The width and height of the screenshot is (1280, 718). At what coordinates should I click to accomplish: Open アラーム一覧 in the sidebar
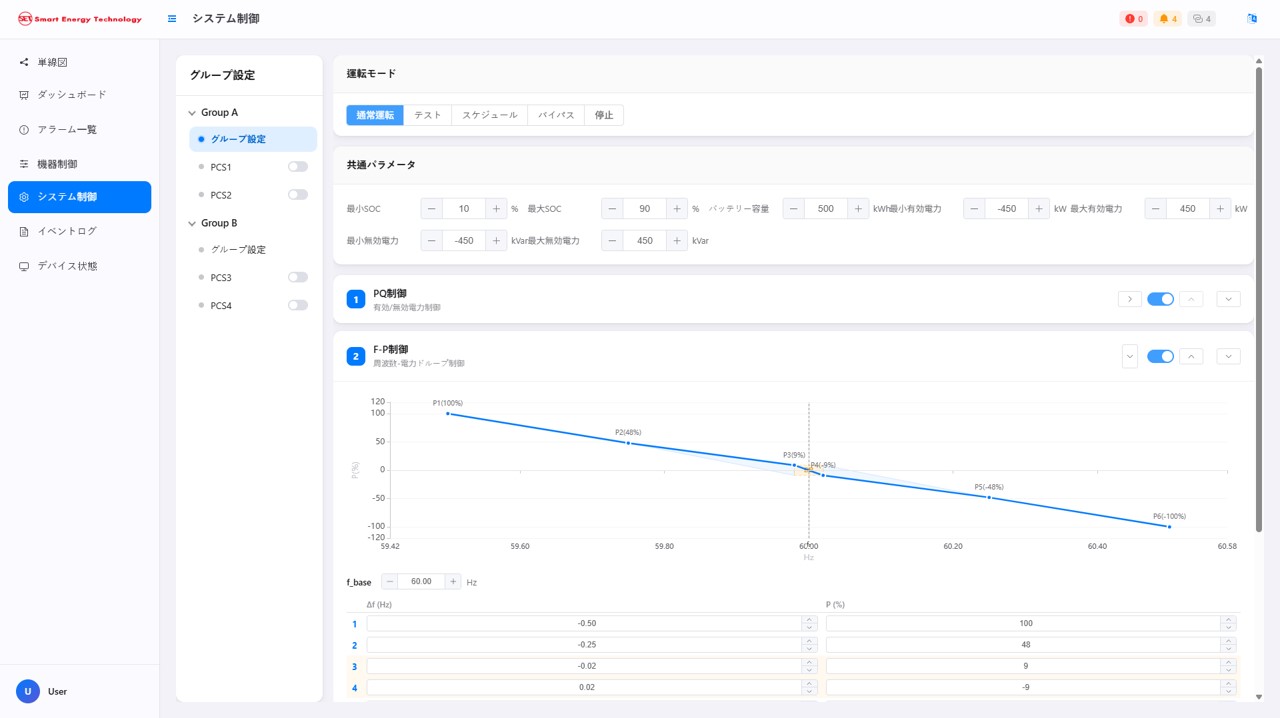point(67,130)
